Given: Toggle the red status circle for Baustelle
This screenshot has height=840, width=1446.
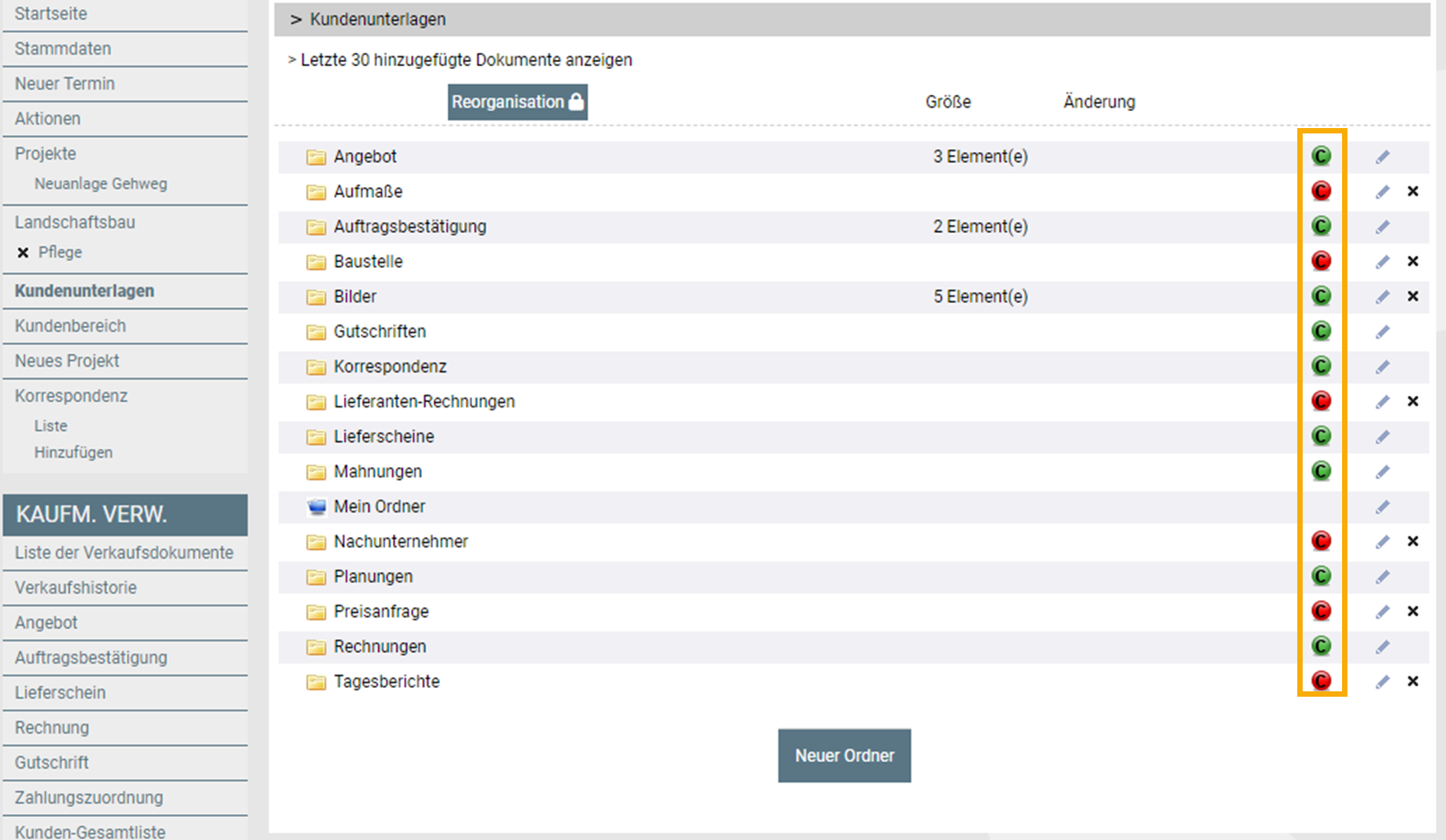Looking at the screenshot, I should click(x=1321, y=261).
